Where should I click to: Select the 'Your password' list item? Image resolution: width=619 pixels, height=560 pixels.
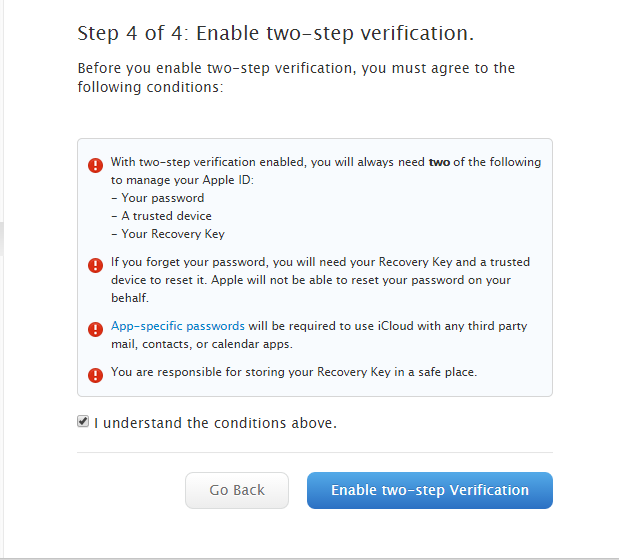point(158,198)
